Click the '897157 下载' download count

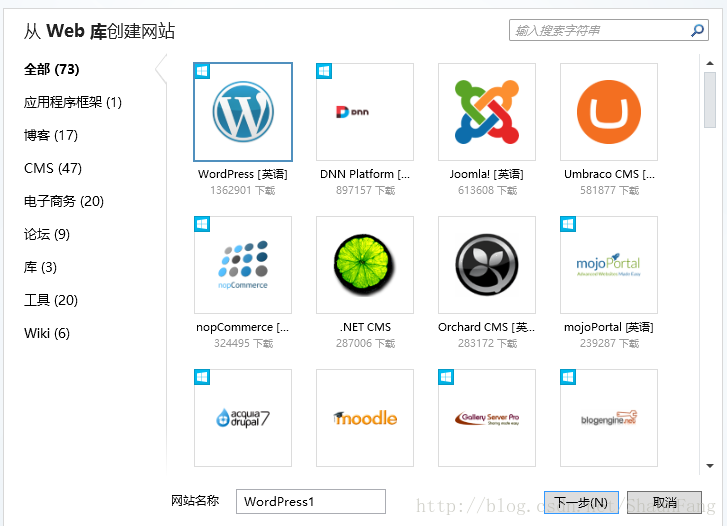tap(365, 191)
